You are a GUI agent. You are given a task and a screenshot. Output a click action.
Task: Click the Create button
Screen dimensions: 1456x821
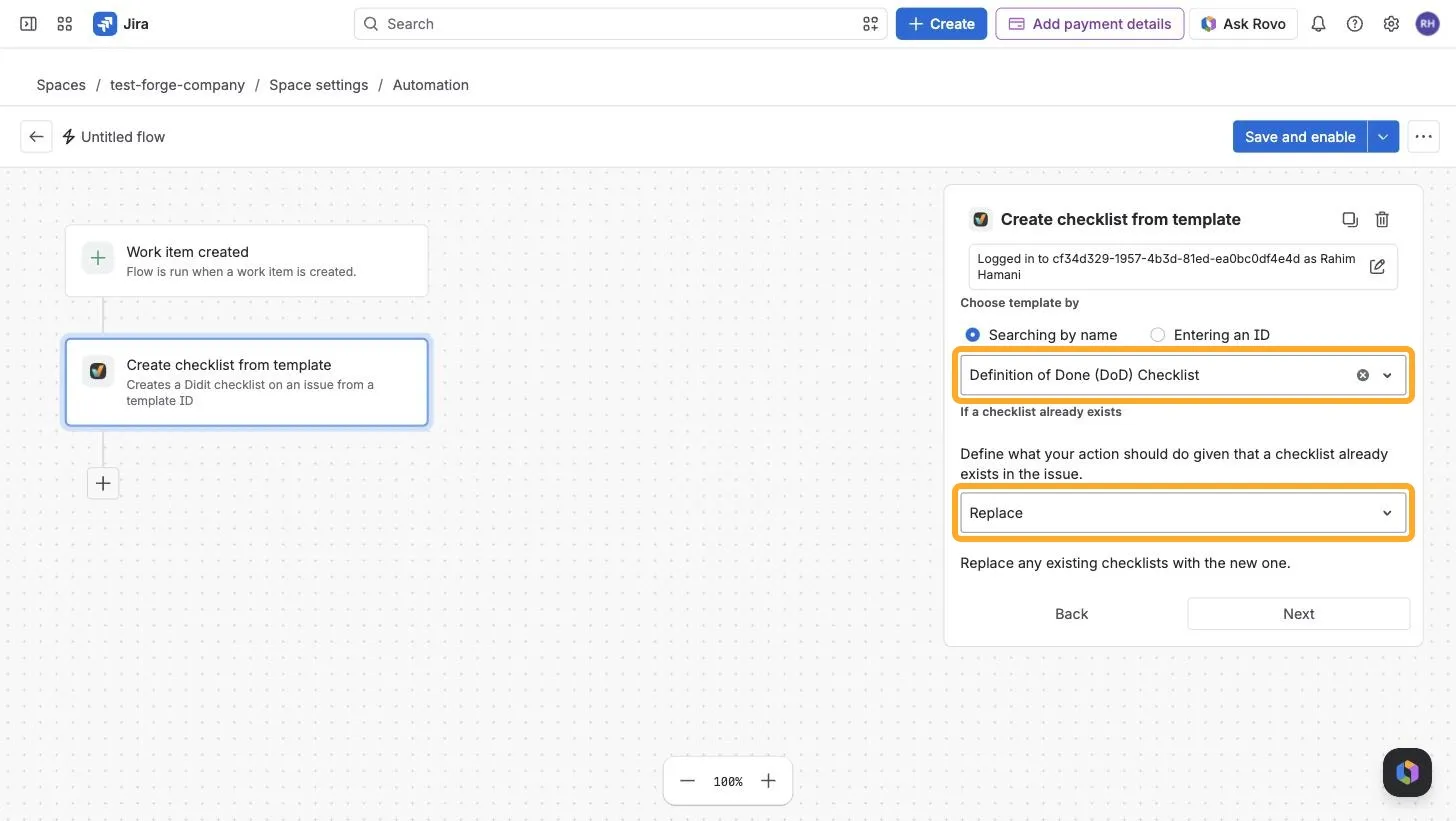click(x=941, y=24)
